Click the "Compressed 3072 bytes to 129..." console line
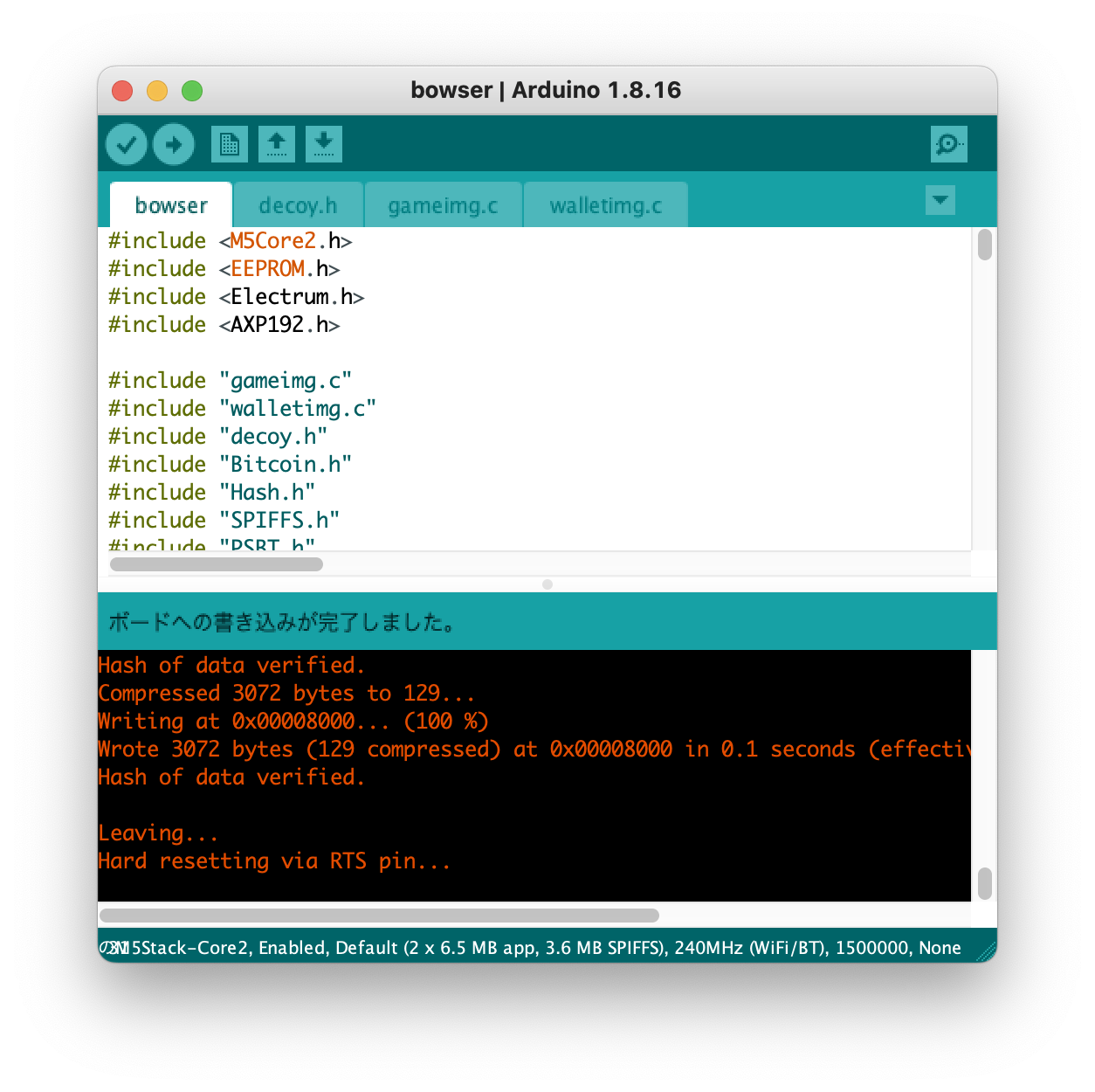Screen dimensions: 1095x1092 point(286,694)
